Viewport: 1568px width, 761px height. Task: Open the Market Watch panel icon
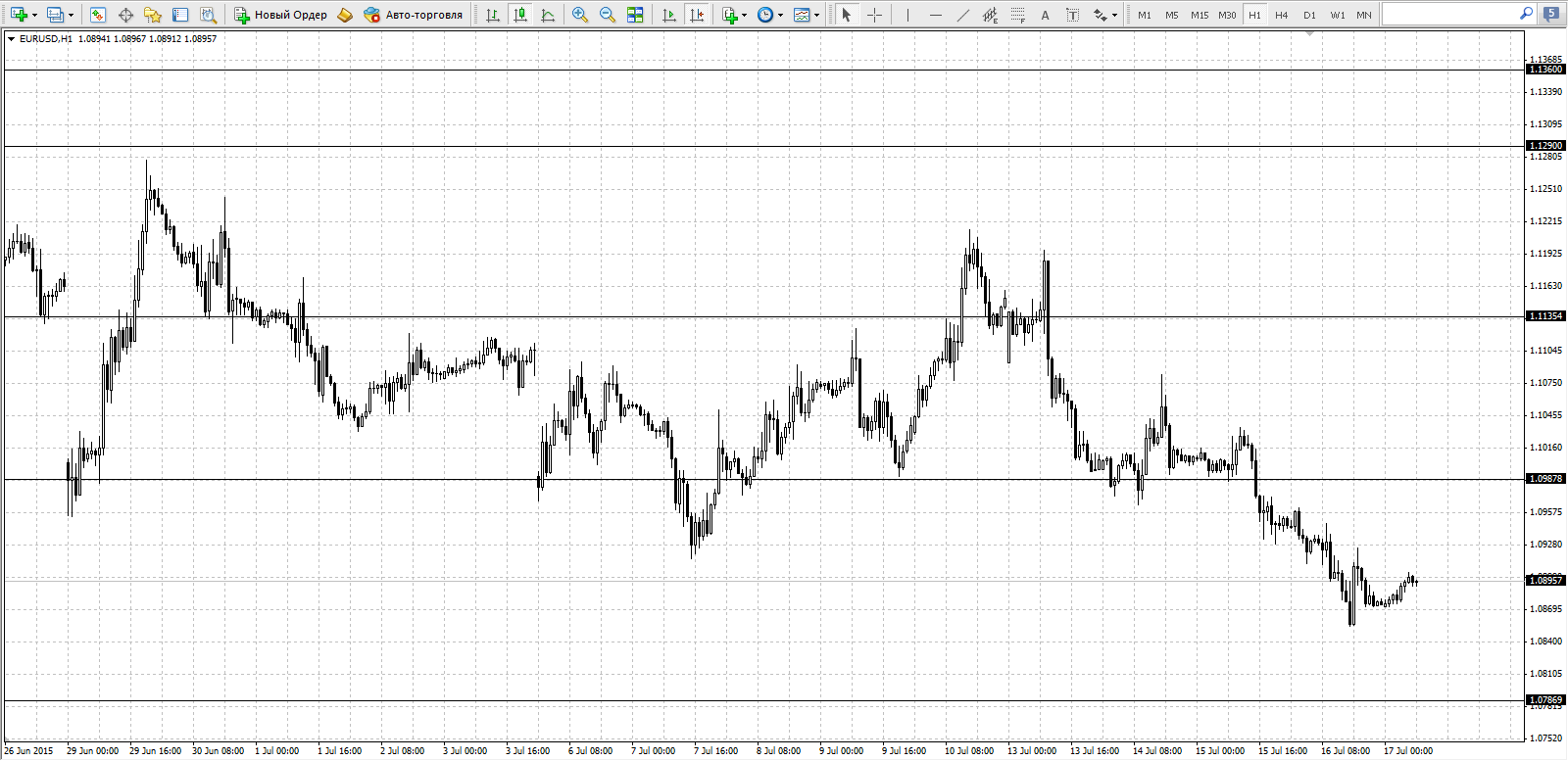click(98, 15)
